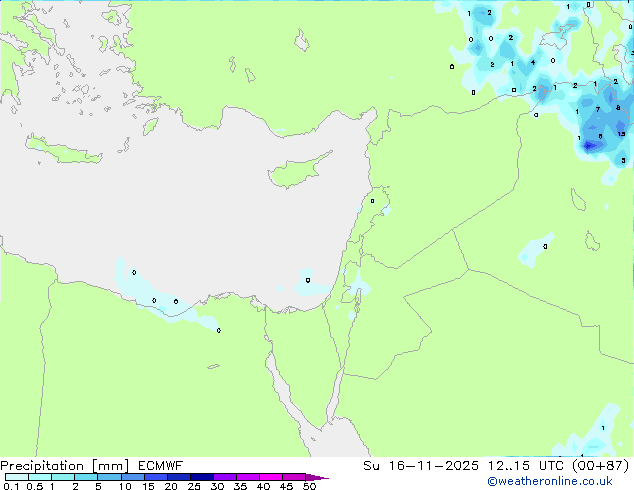Screen dimensions: 634x490
Task: Pick the 45–50 mm legend color swatch
Action: [x=294, y=477]
